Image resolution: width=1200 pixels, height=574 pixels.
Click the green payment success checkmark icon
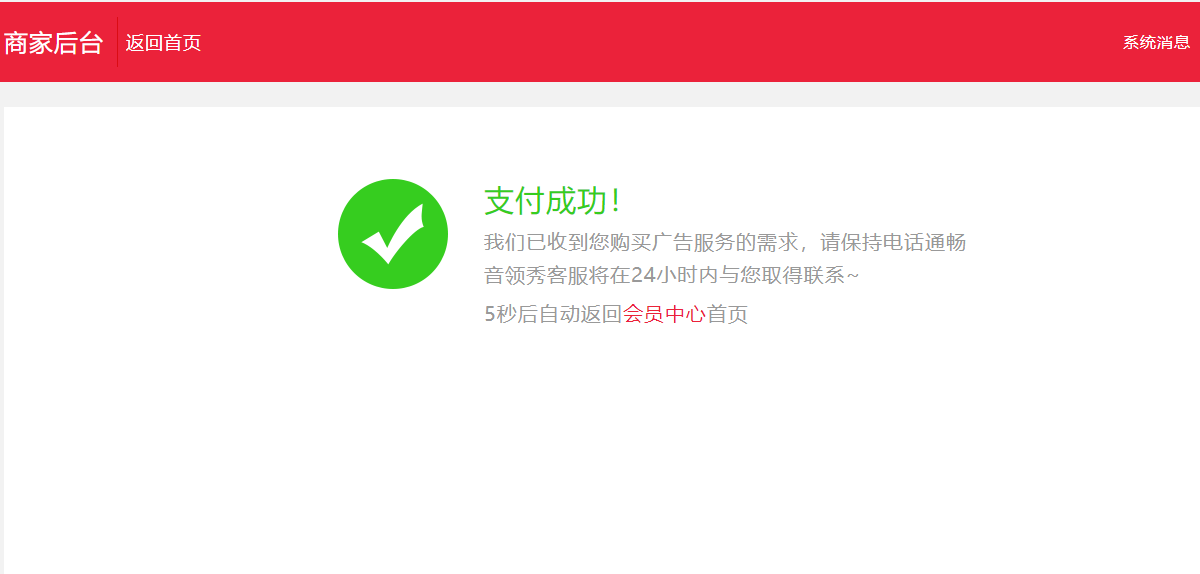click(393, 234)
